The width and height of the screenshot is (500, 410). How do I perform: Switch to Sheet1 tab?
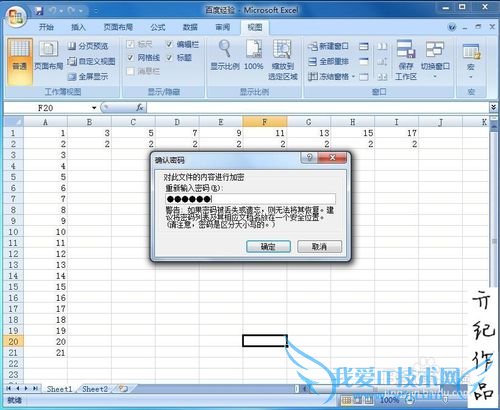(x=60, y=389)
